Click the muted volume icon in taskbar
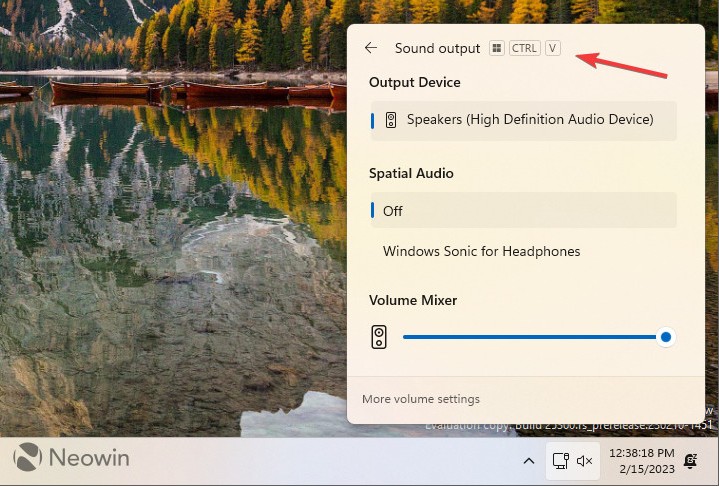This screenshot has width=719, height=486. coord(585,461)
